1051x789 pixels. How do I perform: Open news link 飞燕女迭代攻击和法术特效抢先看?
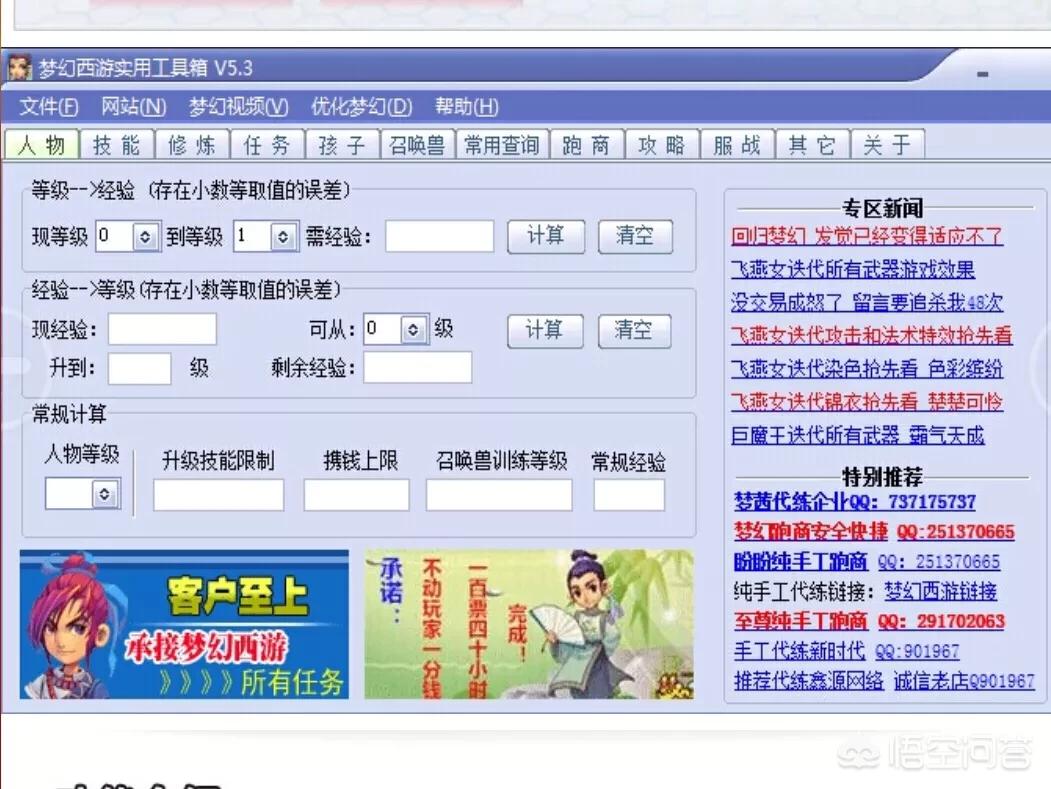tap(871, 335)
